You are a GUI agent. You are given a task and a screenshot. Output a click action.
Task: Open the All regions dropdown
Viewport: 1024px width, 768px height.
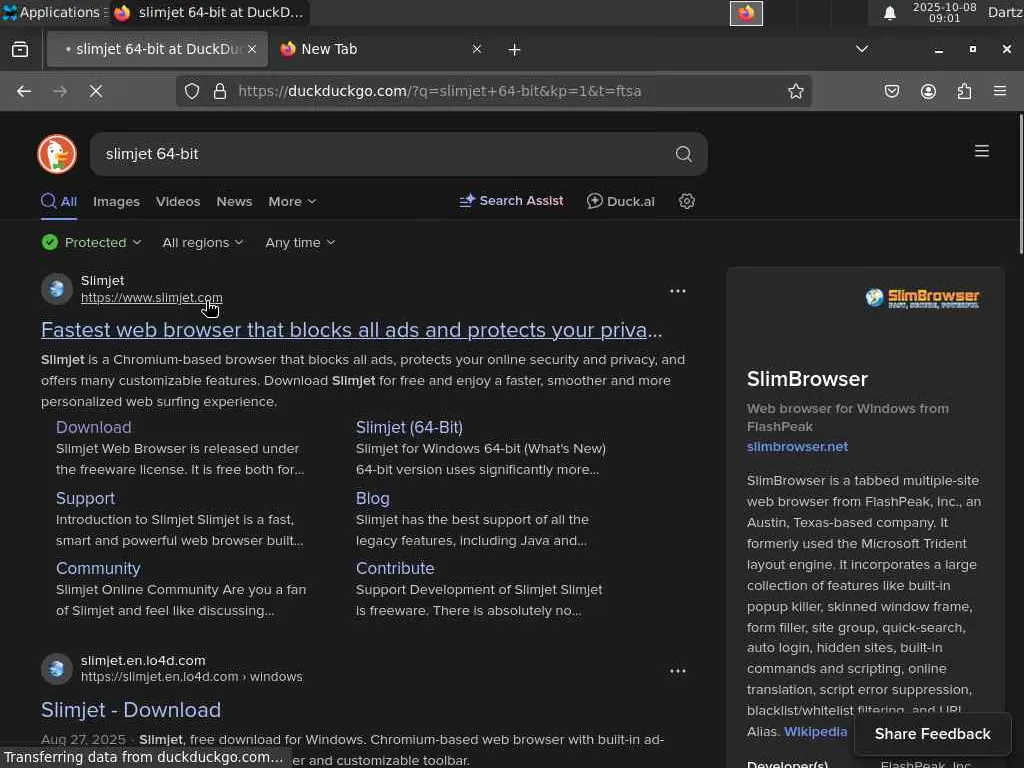[203, 243]
